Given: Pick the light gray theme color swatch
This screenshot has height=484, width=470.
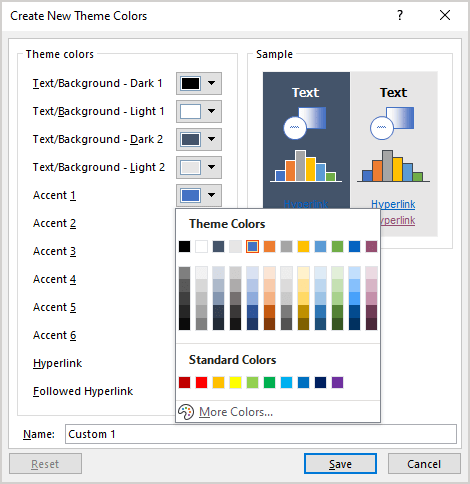Looking at the screenshot, I should [235, 247].
